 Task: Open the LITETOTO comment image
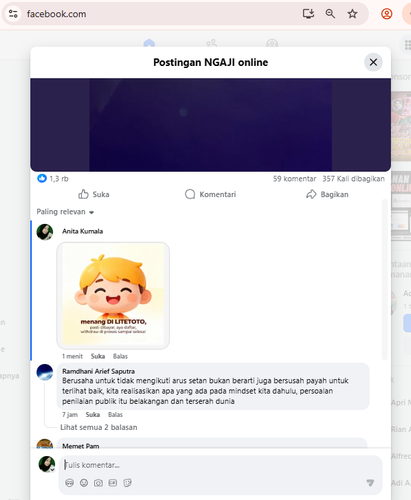point(113,296)
